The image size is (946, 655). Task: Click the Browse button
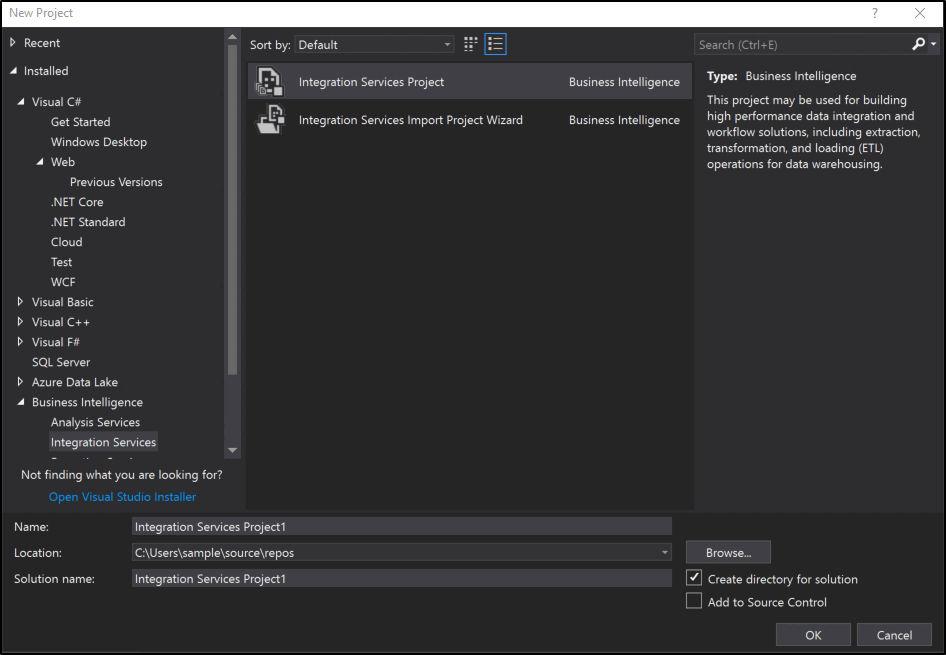pos(727,552)
